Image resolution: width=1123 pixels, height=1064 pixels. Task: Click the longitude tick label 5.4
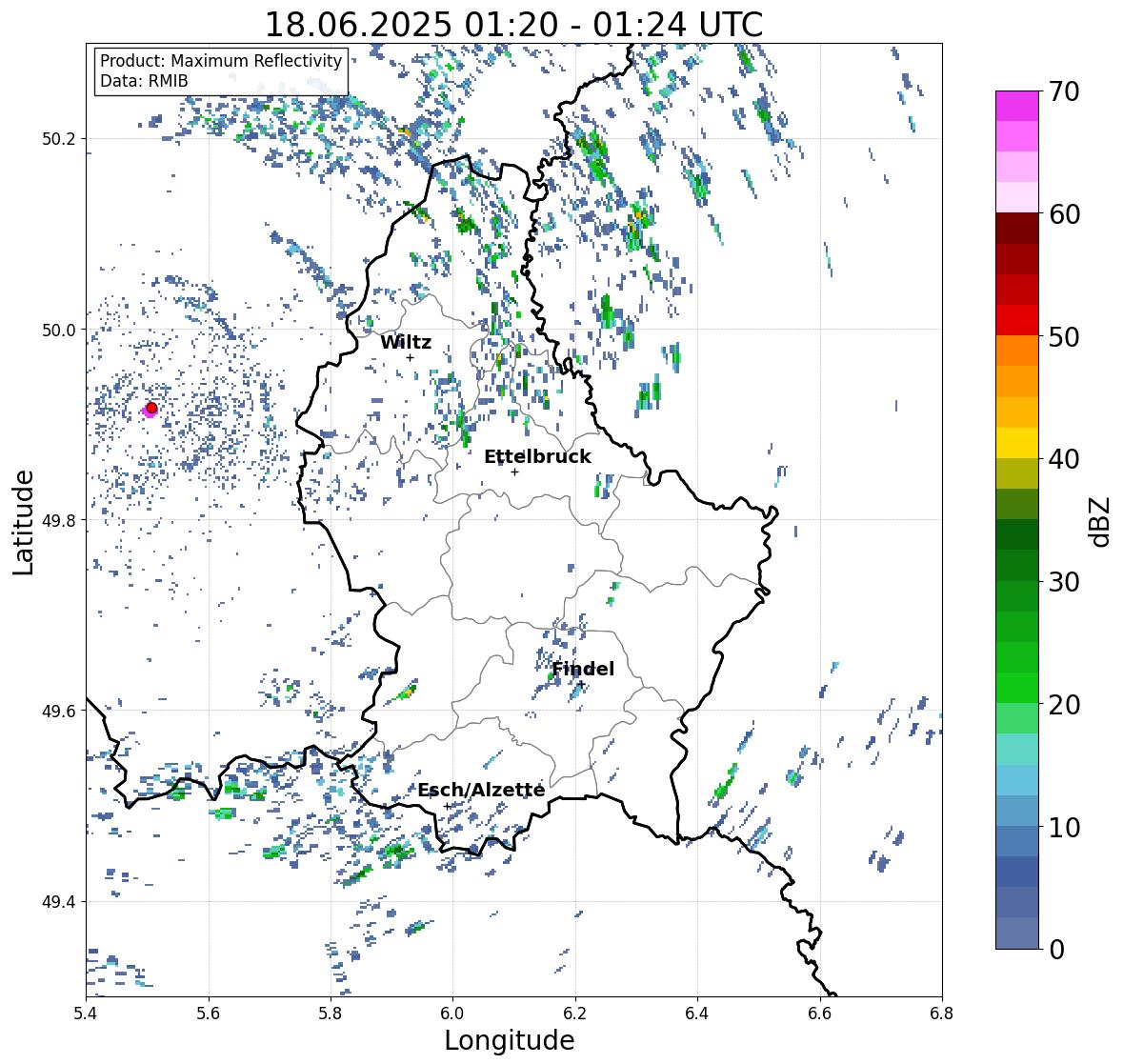point(86,1014)
